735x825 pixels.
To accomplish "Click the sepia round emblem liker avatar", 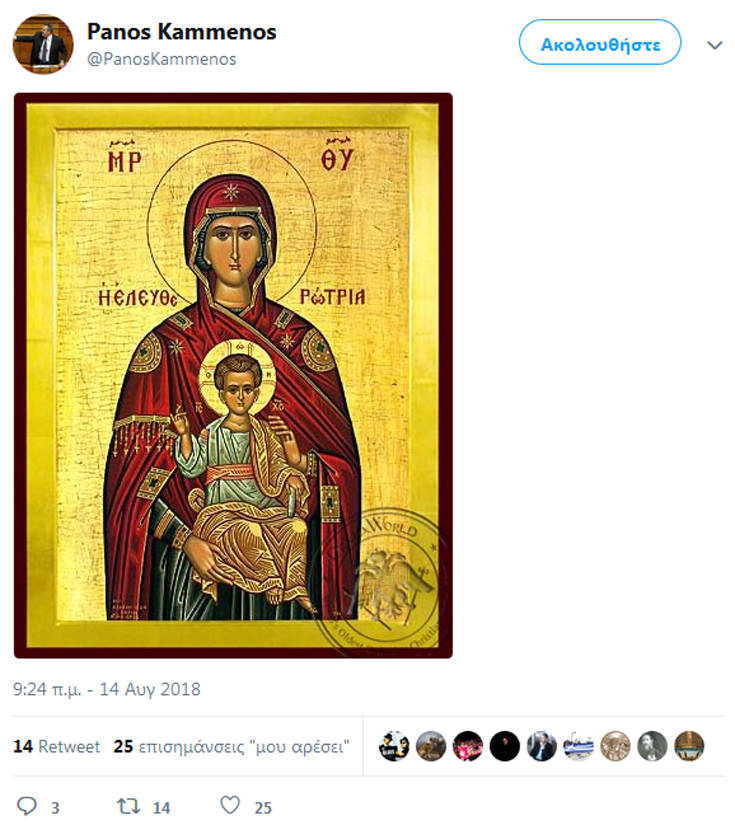I will 615,746.
